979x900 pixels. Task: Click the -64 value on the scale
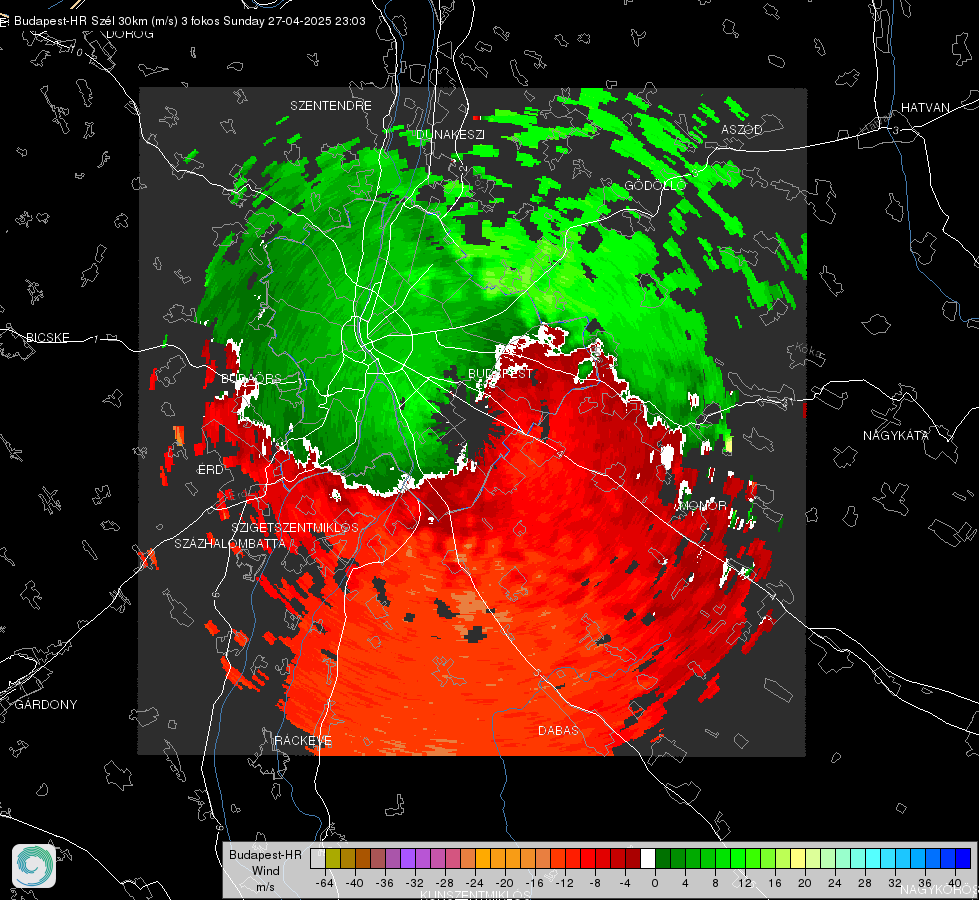click(x=325, y=883)
